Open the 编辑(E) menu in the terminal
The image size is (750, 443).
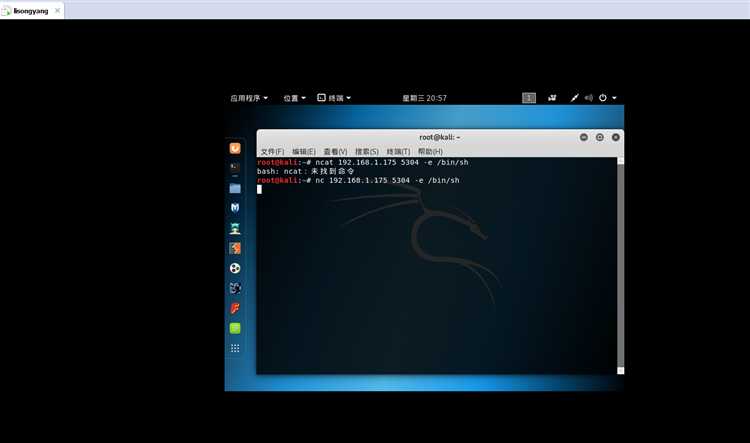(304, 152)
